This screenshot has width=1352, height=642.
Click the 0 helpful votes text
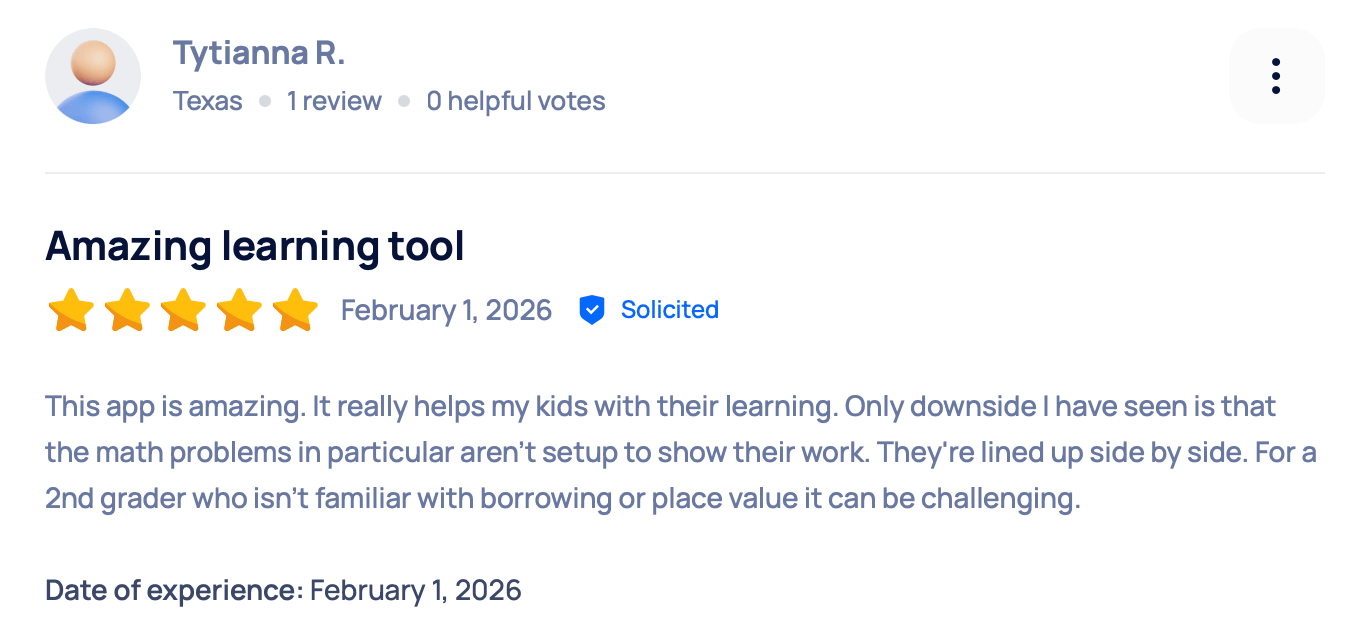click(x=515, y=101)
